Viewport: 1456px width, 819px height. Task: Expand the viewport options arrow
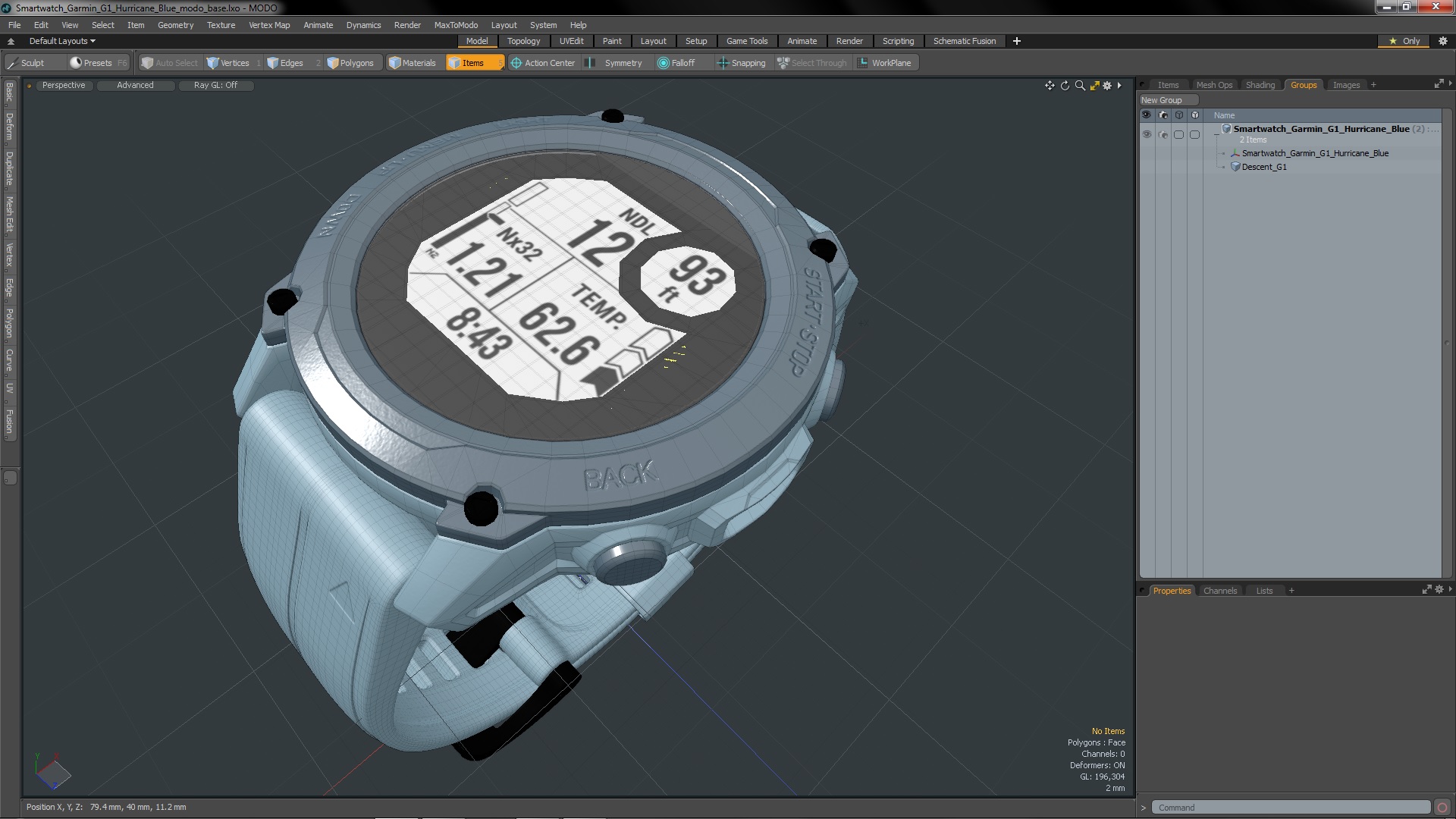(x=1119, y=86)
